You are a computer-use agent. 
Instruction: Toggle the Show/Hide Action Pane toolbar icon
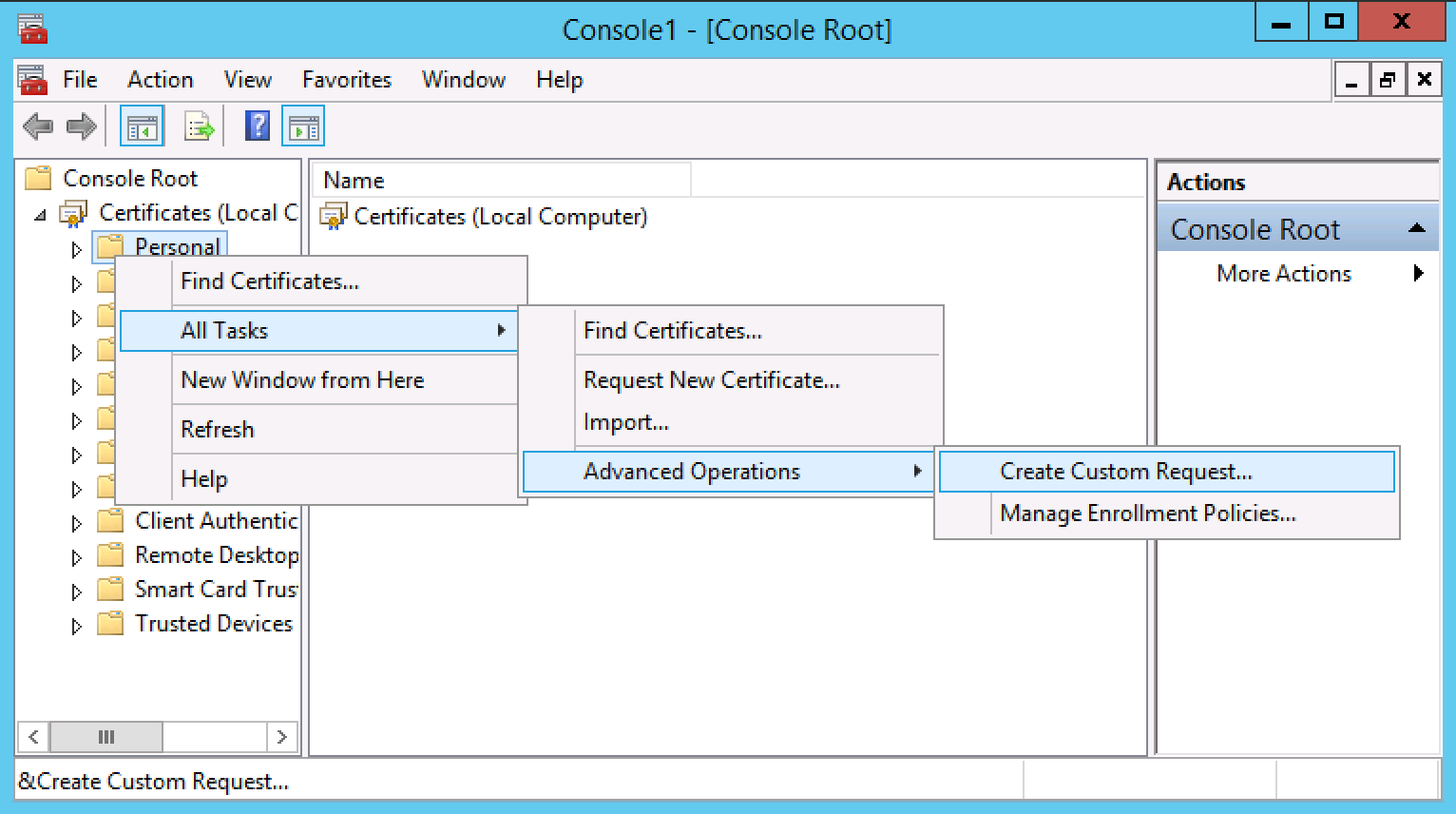pos(303,125)
